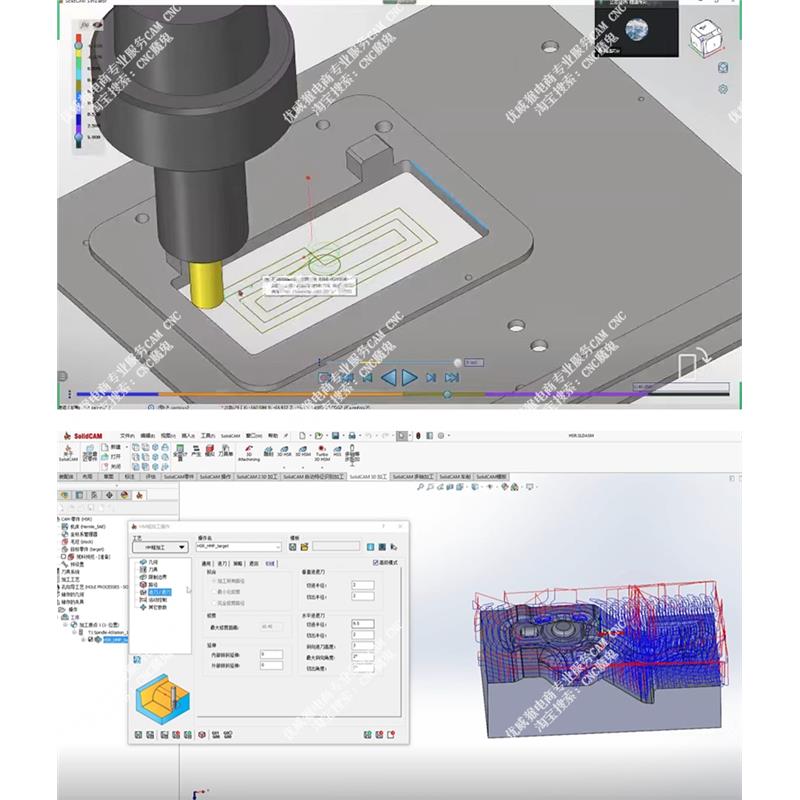The height and width of the screenshot is (800, 800).
Task: Toggle the checkbox before the red cube item in the CAM tree
Action: tap(64, 557)
